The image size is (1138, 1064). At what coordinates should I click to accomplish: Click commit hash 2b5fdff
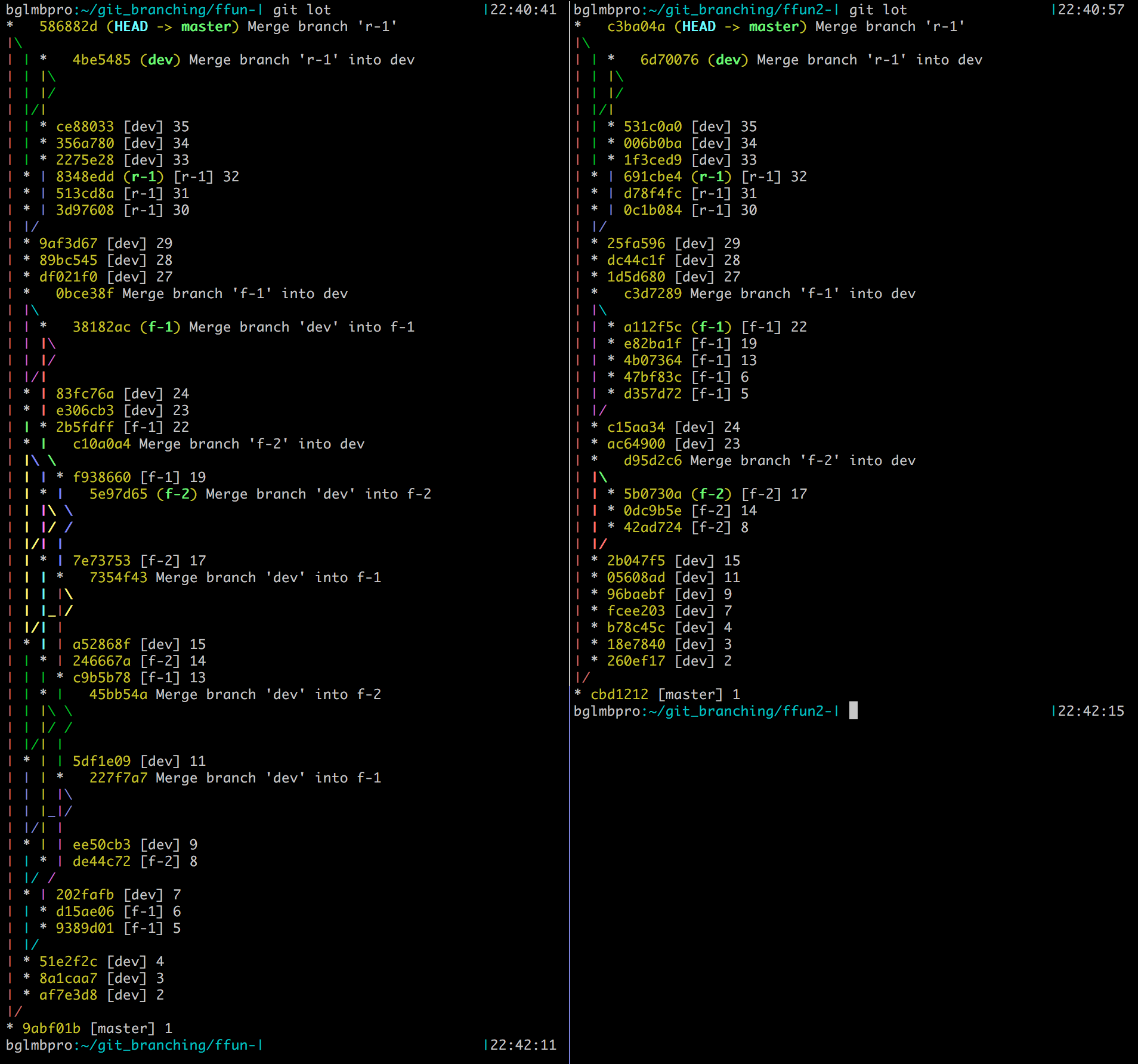[85, 428]
